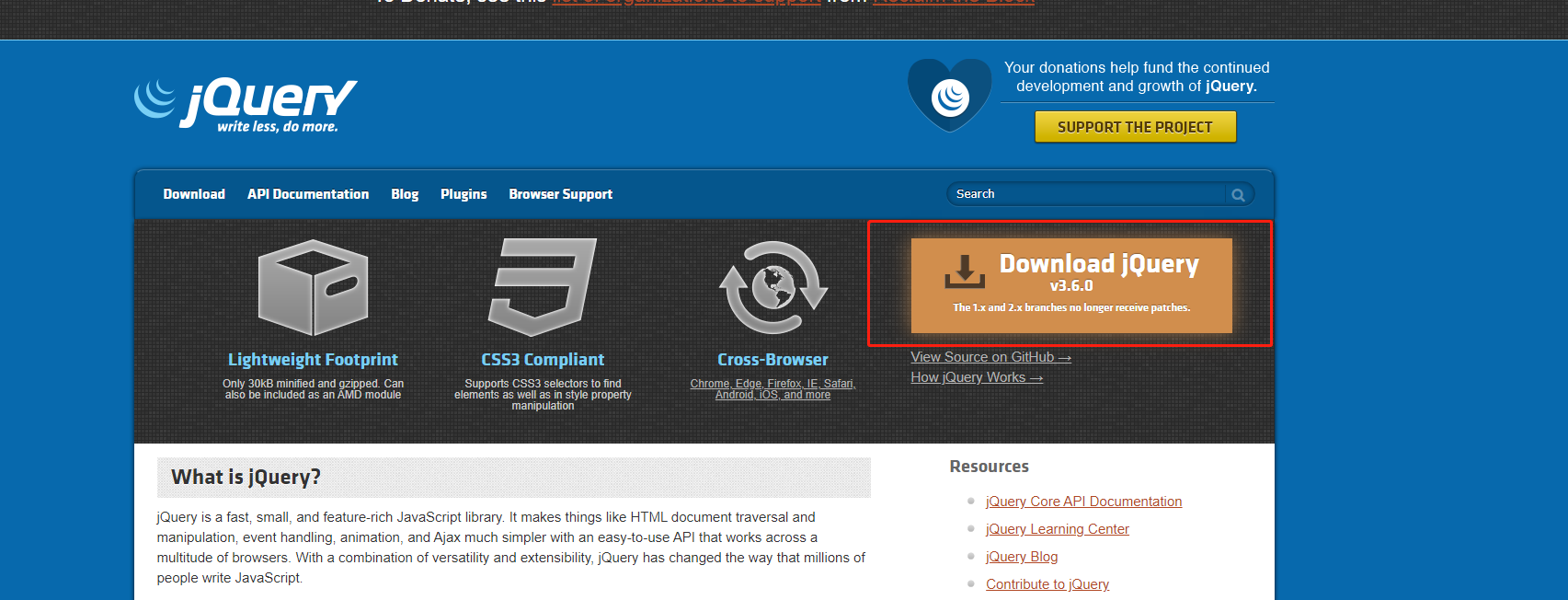Screen dimensions: 1568x600
Task: Click the CSS3 Compliant heading
Action: 543,360
